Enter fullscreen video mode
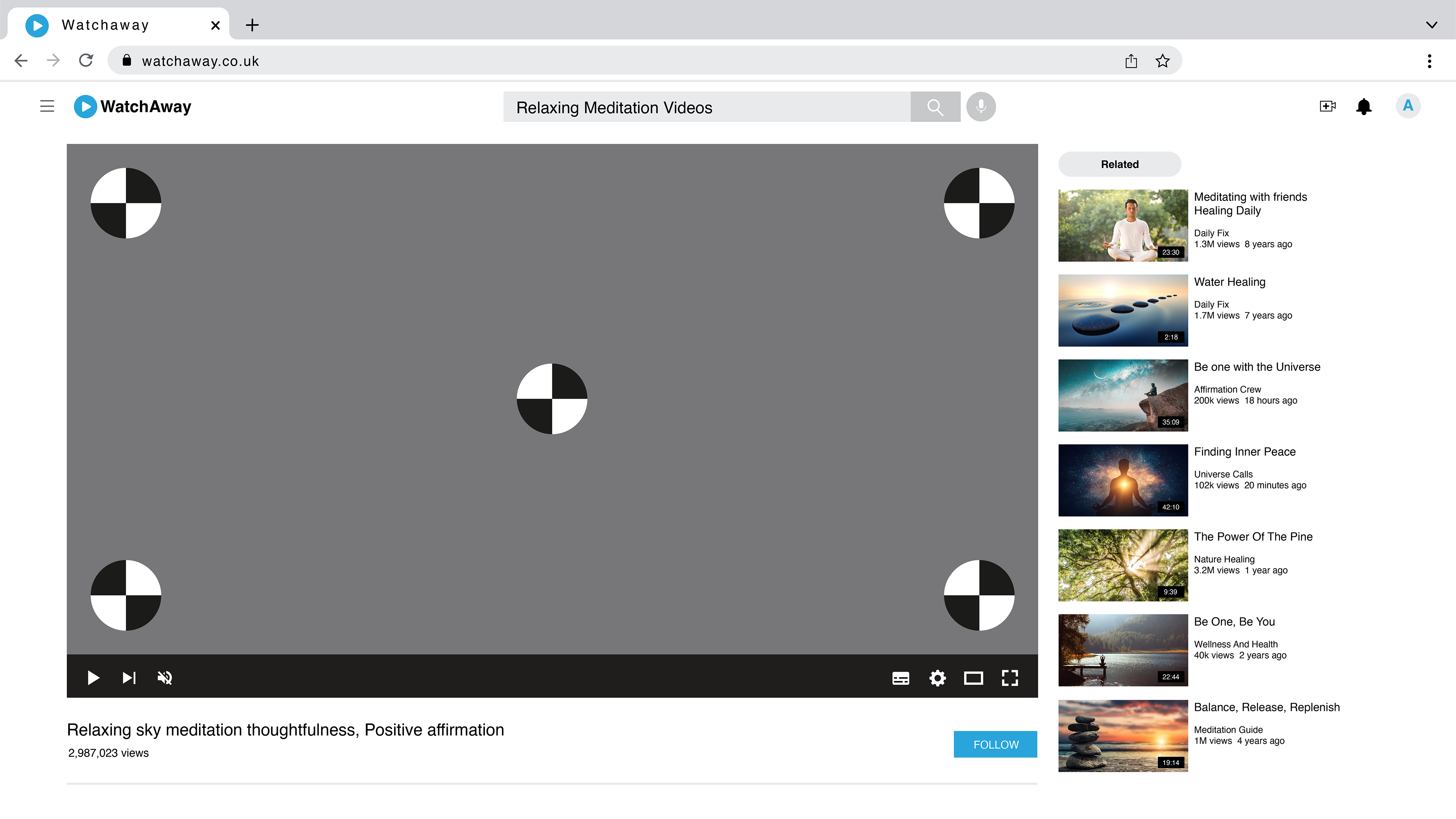This screenshot has height=819, width=1456. [1010, 678]
